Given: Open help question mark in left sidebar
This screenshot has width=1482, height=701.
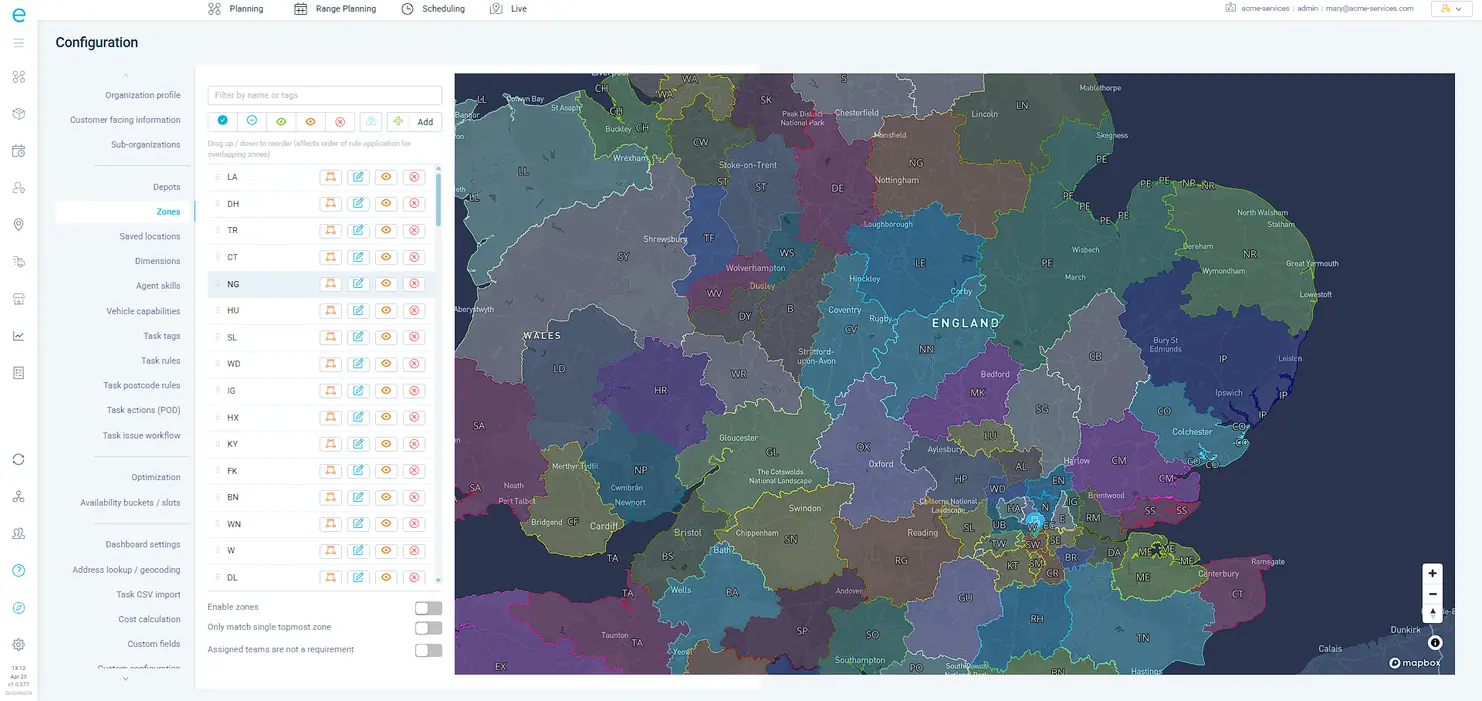Looking at the screenshot, I should pyautogui.click(x=18, y=571).
